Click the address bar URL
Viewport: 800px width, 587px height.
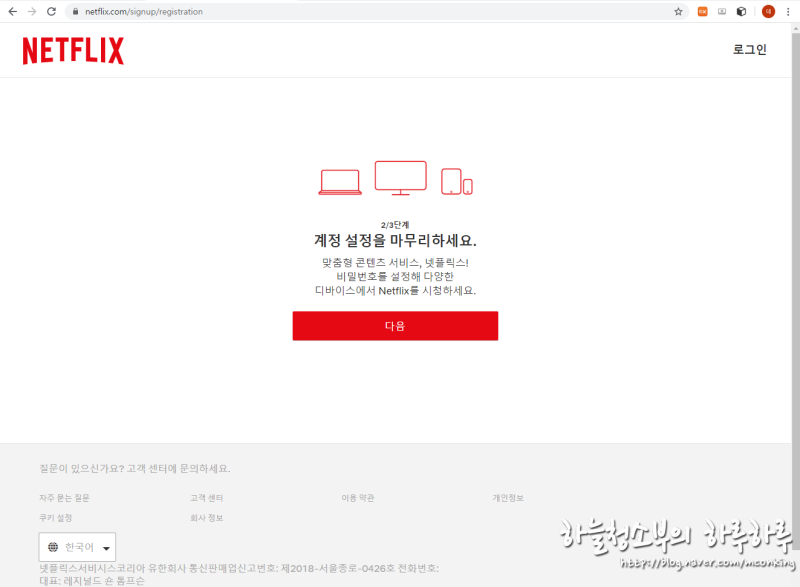pyautogui.click(x=144, y=11)
